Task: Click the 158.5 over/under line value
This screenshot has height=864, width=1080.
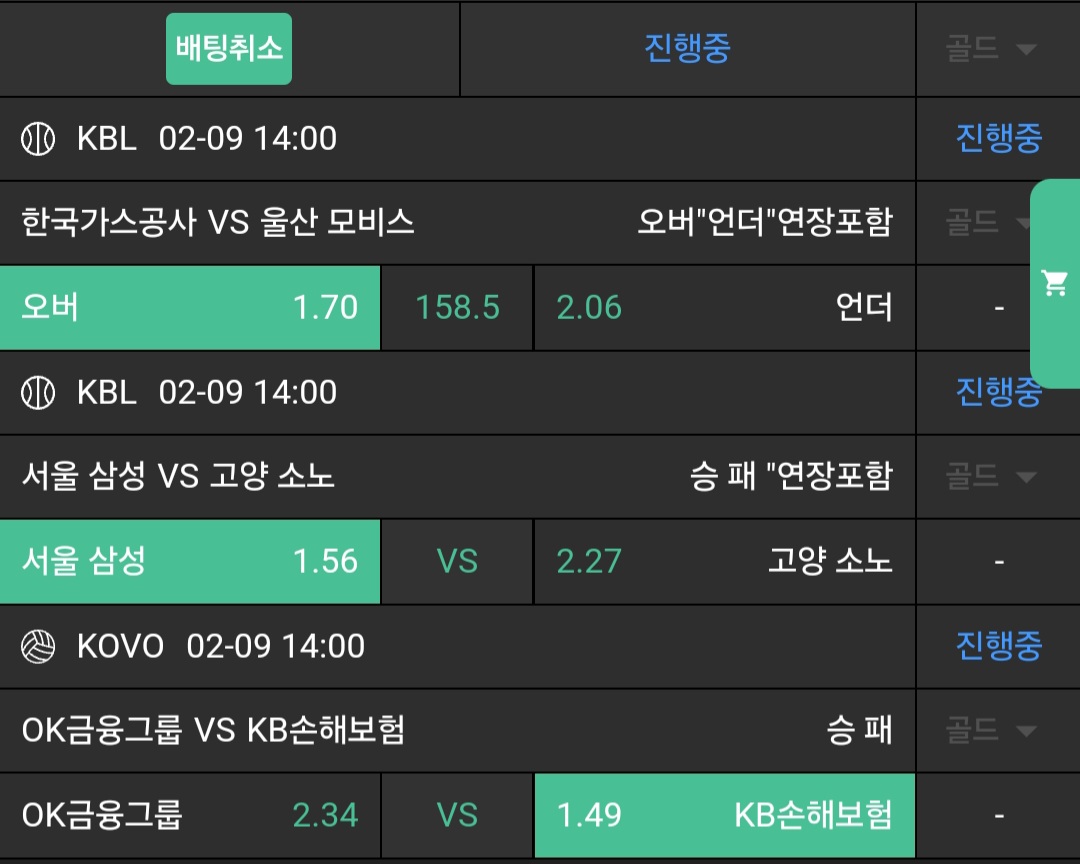Action: click(x=457, y=308)
